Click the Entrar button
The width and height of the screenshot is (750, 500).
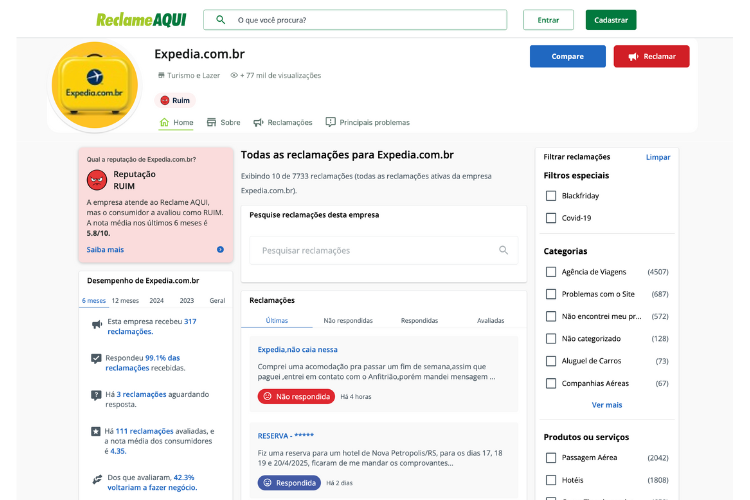[x=548, y=20]
